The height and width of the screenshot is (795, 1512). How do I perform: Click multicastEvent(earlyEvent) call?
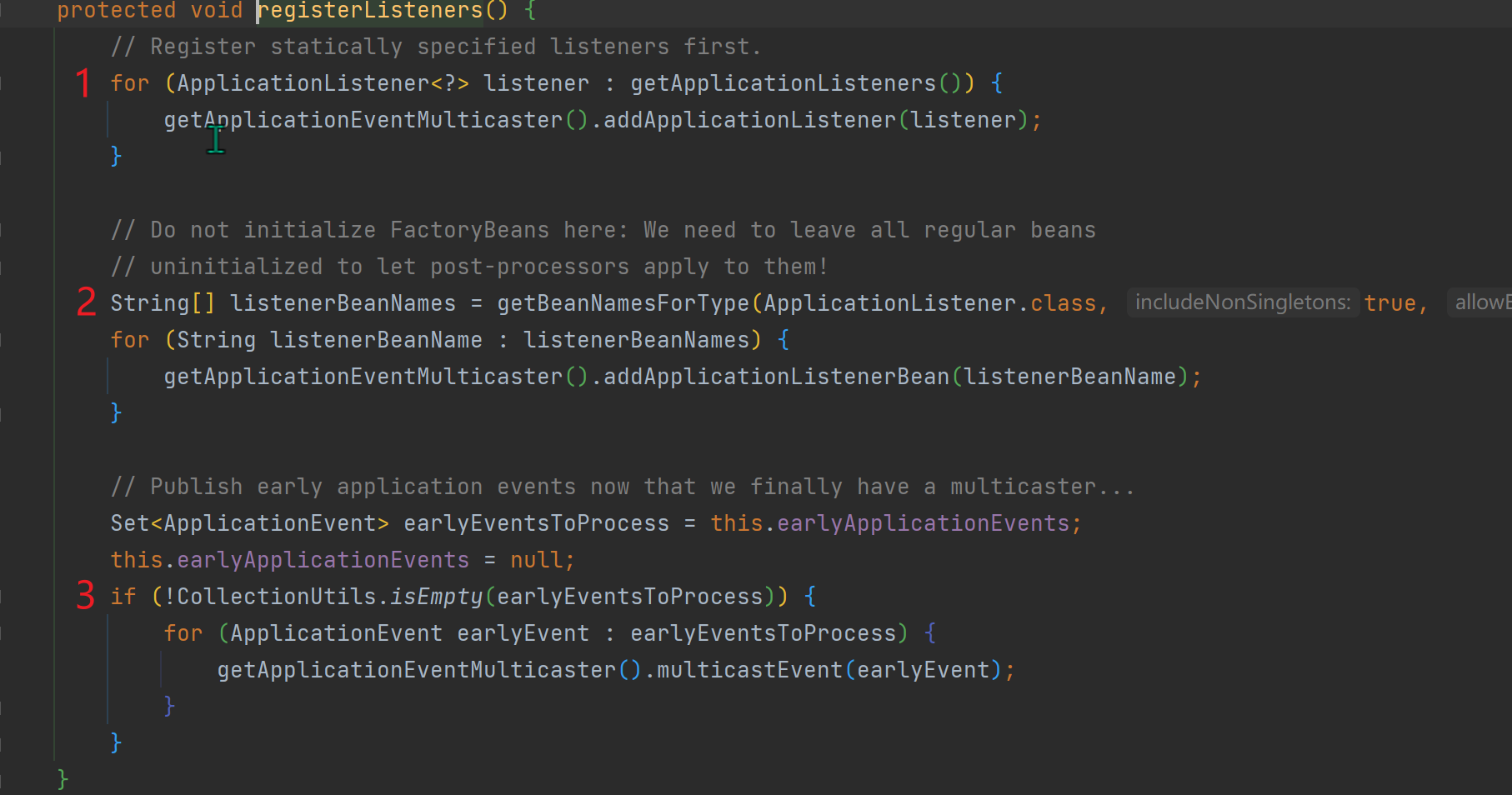point(830,670)
